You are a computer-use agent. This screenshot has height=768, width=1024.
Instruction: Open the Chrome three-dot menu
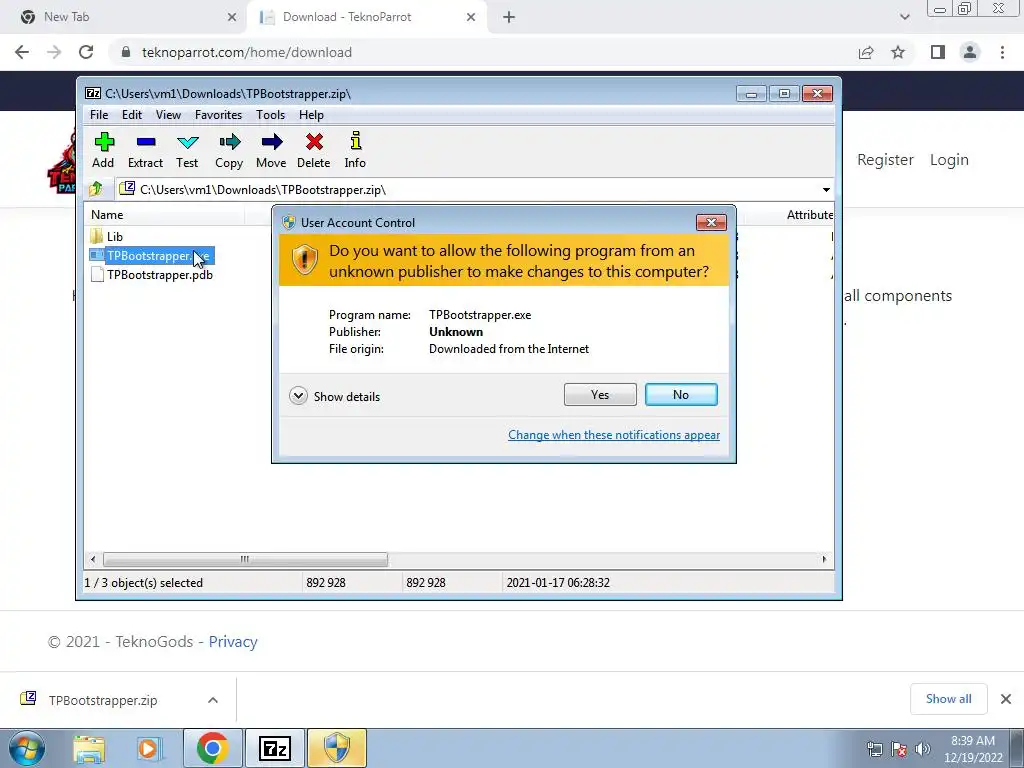click(x=1002, y=52)
